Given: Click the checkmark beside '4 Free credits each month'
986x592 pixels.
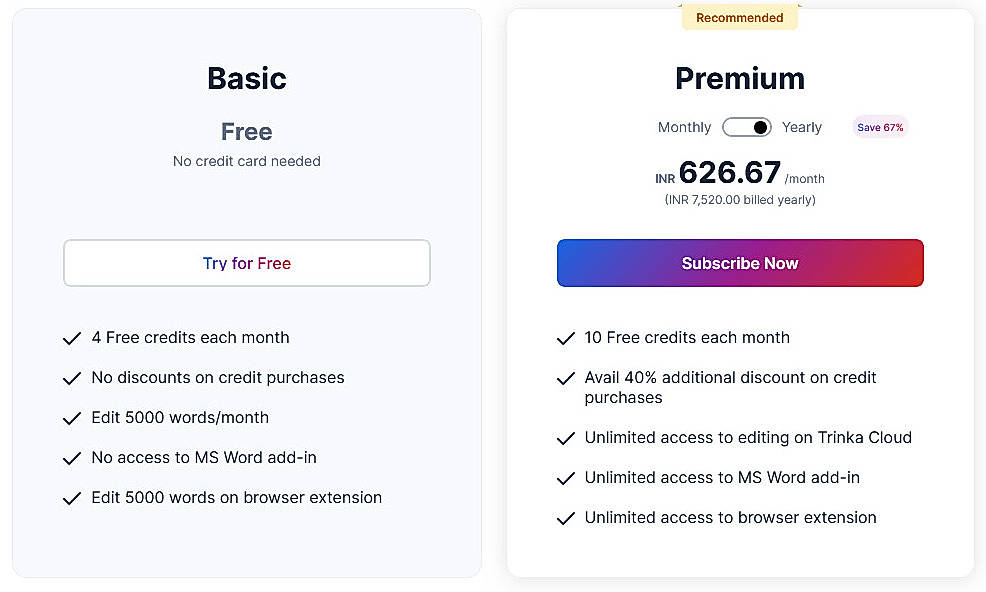Looking at the screenshot, I should pos(72,338).
